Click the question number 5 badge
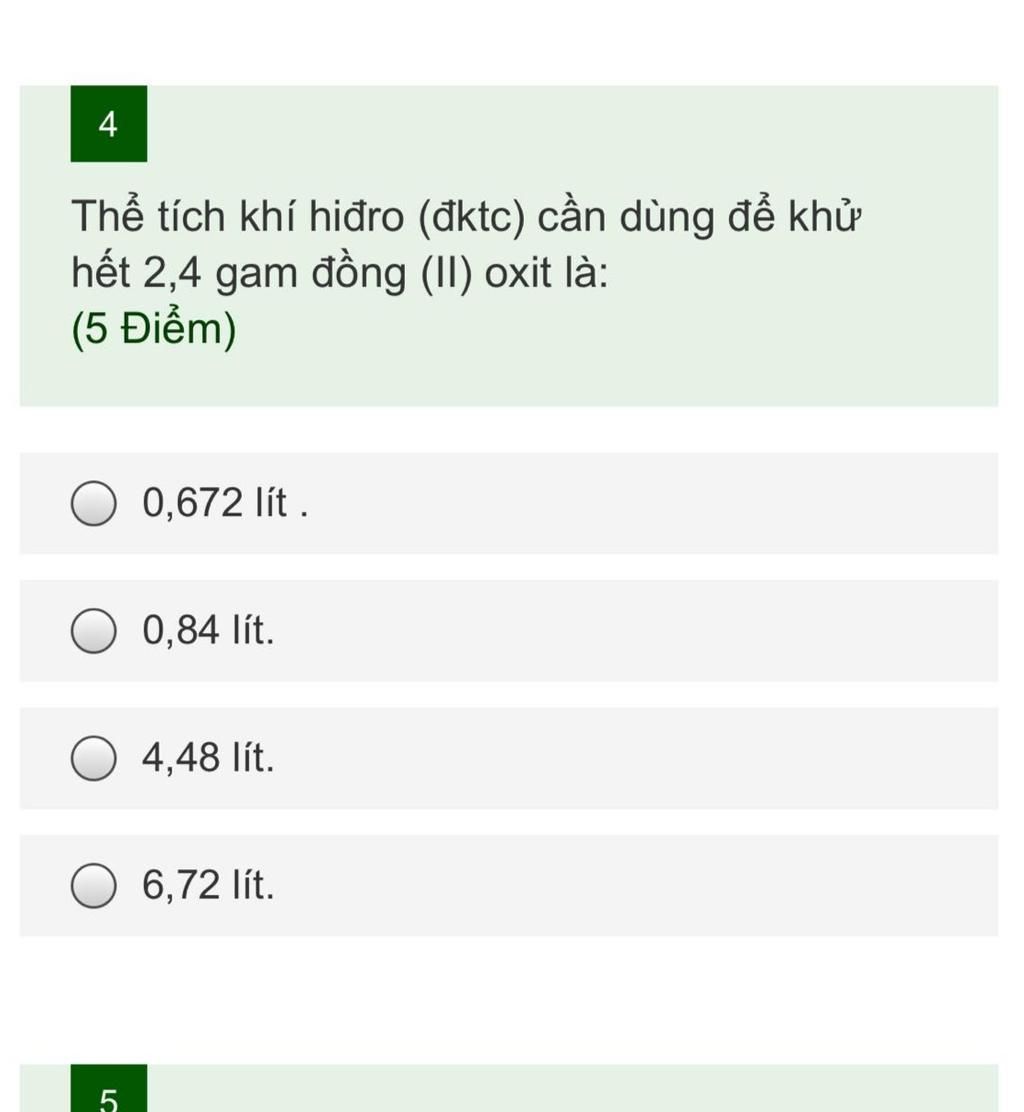Image resolution: width=1024 pixels, height=1112 pixels. click(108, 1095)
